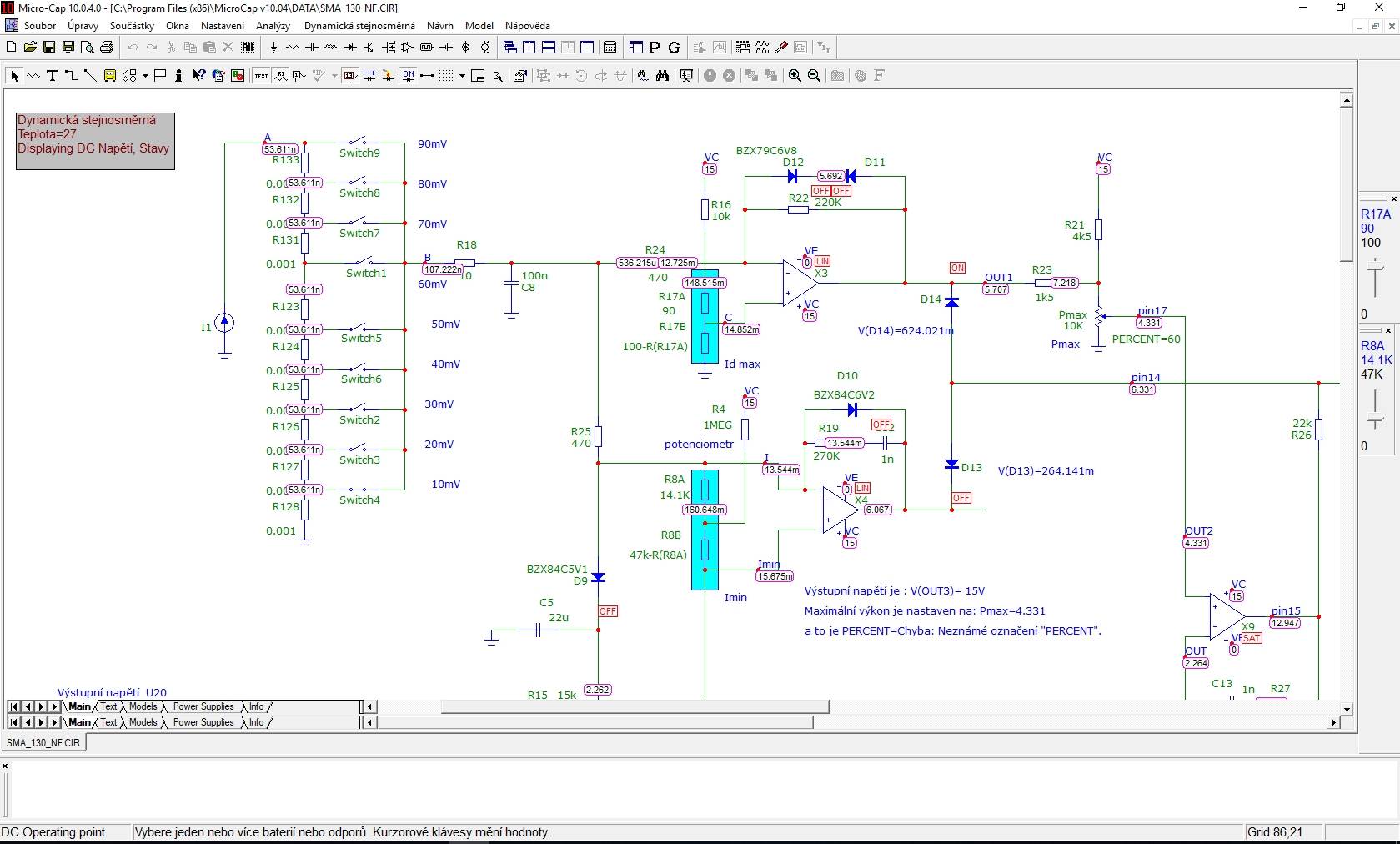
Task: Expand the graphic shapes dropdown arrow
Action: pyautogui.click(x=145, y=76)
